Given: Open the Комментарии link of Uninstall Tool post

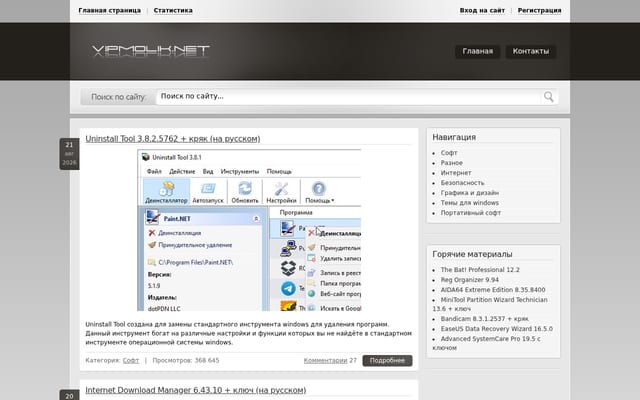Looking at the screenshot, I should point(325,360).
